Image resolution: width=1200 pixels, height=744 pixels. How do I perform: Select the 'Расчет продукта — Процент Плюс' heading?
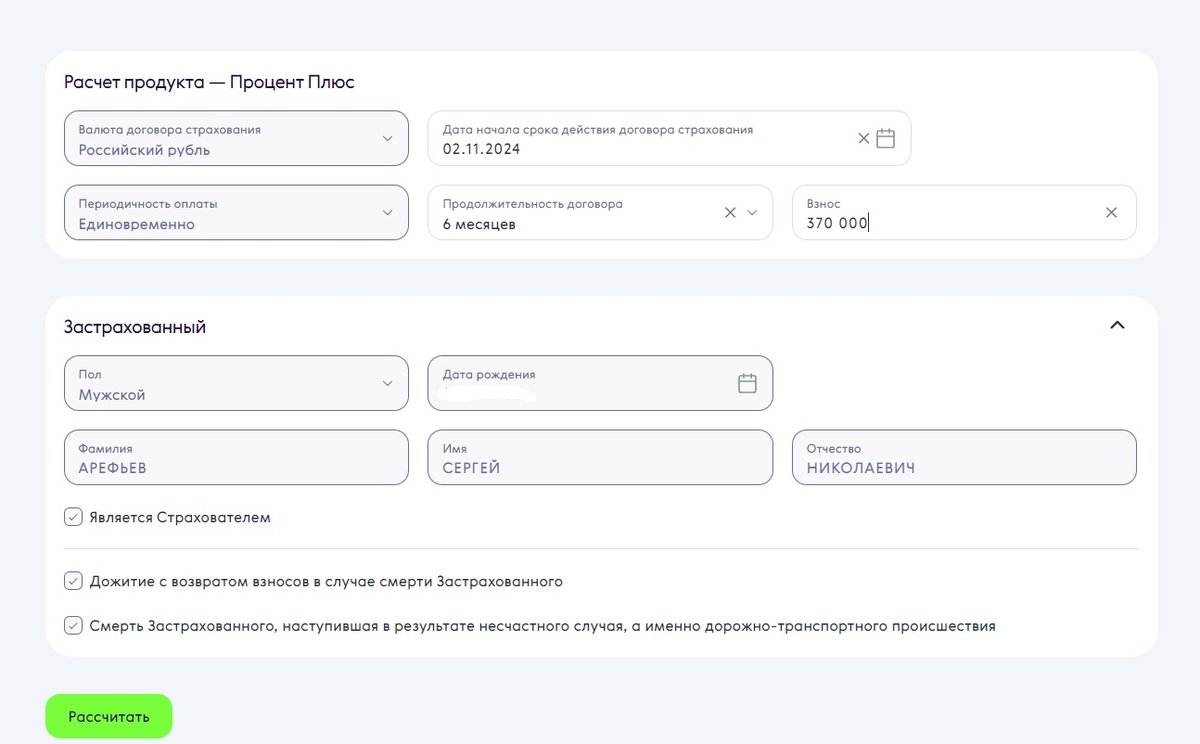point(208,81)
